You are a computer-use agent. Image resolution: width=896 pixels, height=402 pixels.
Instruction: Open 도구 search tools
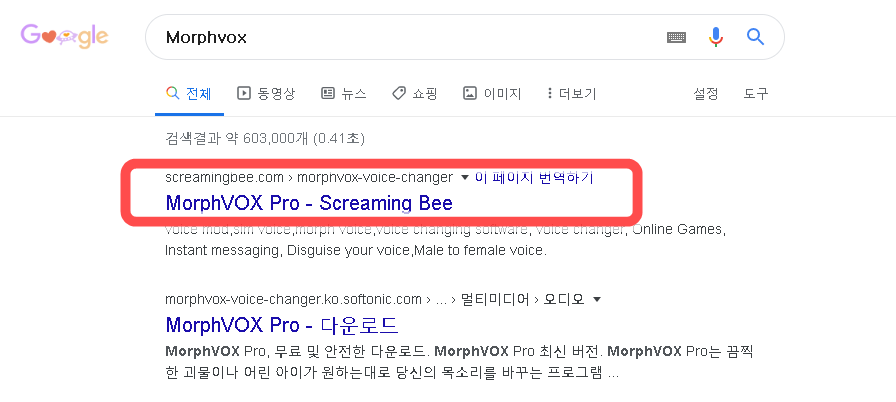(756, 94)
